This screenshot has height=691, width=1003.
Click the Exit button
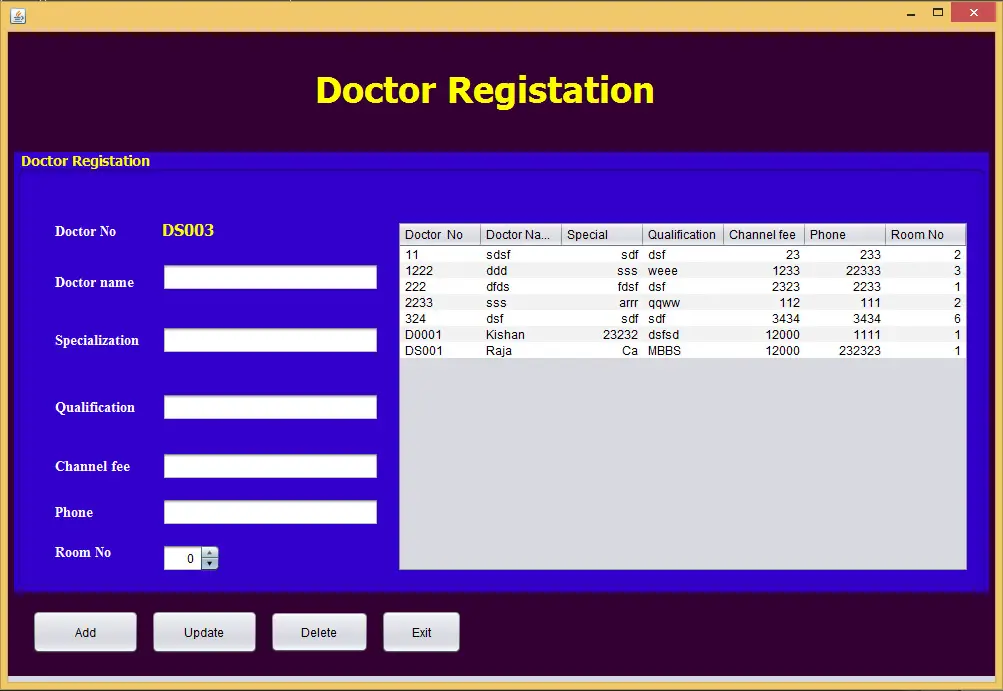tap(421, 631)
